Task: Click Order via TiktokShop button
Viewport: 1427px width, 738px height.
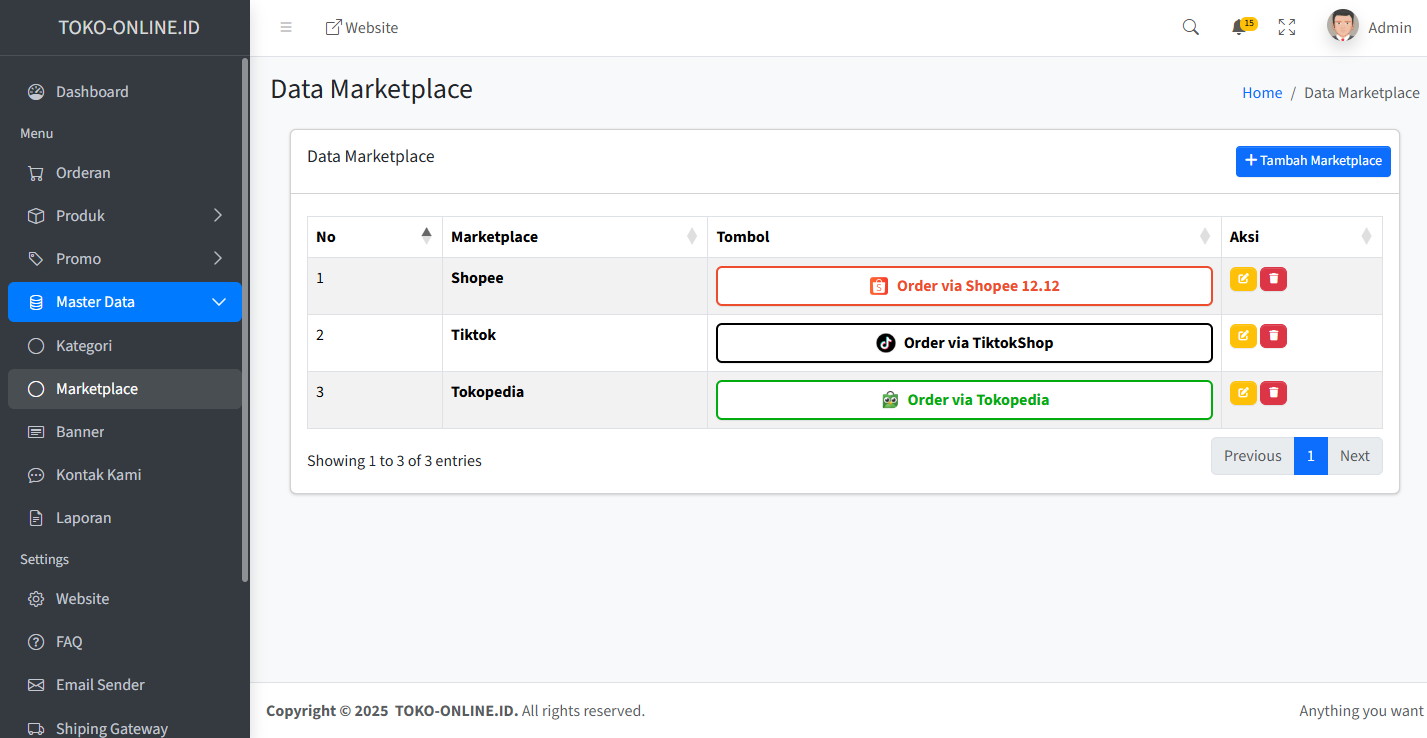Action: tap(964, 343)
